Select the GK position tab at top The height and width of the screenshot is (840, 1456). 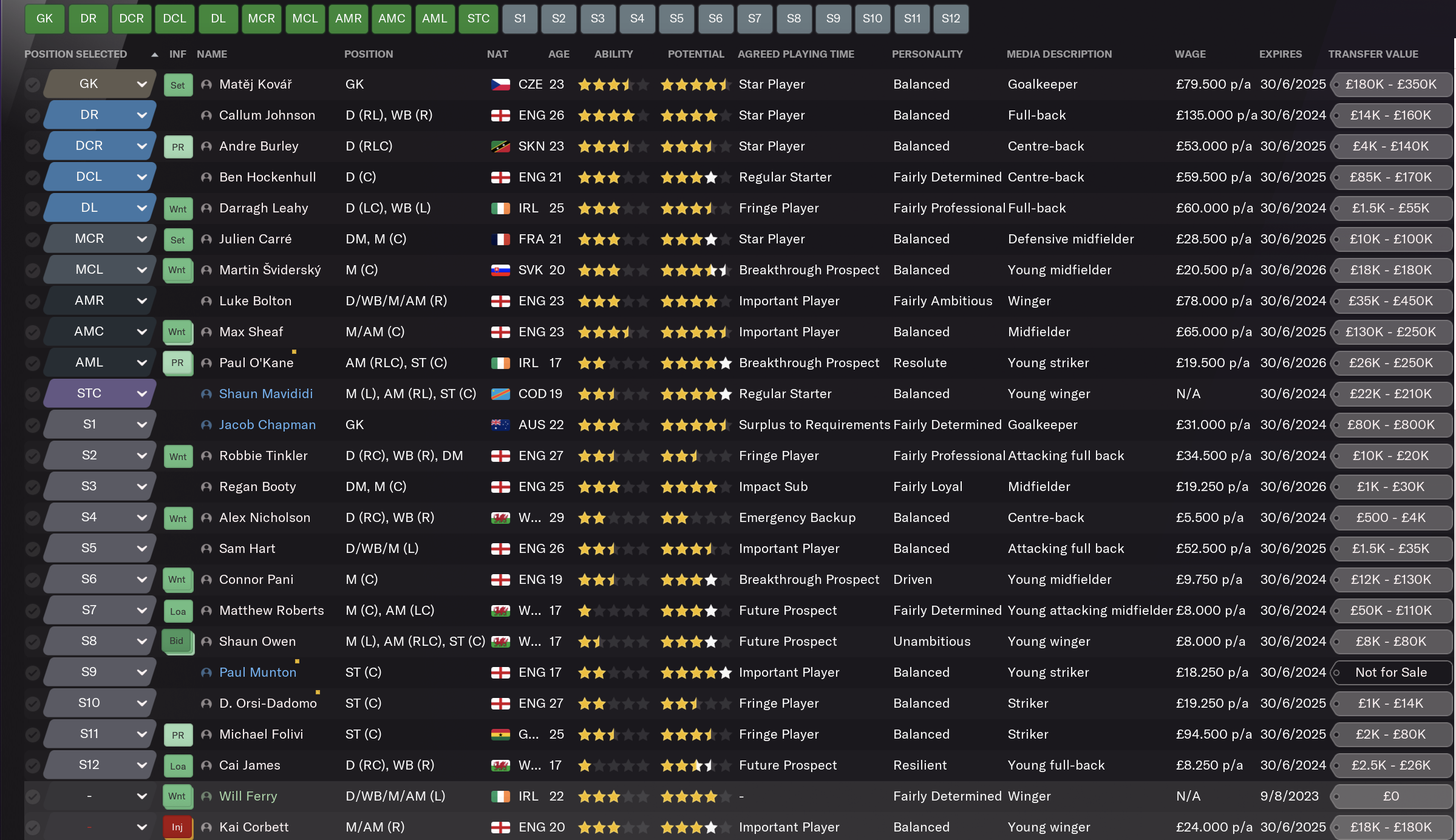click(45, 18)
